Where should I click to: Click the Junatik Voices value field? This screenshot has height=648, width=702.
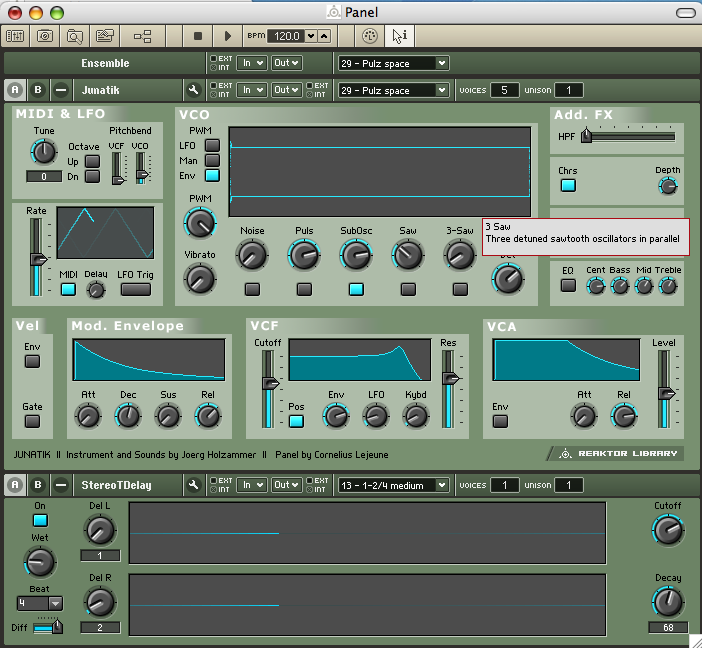coord(504,90)
